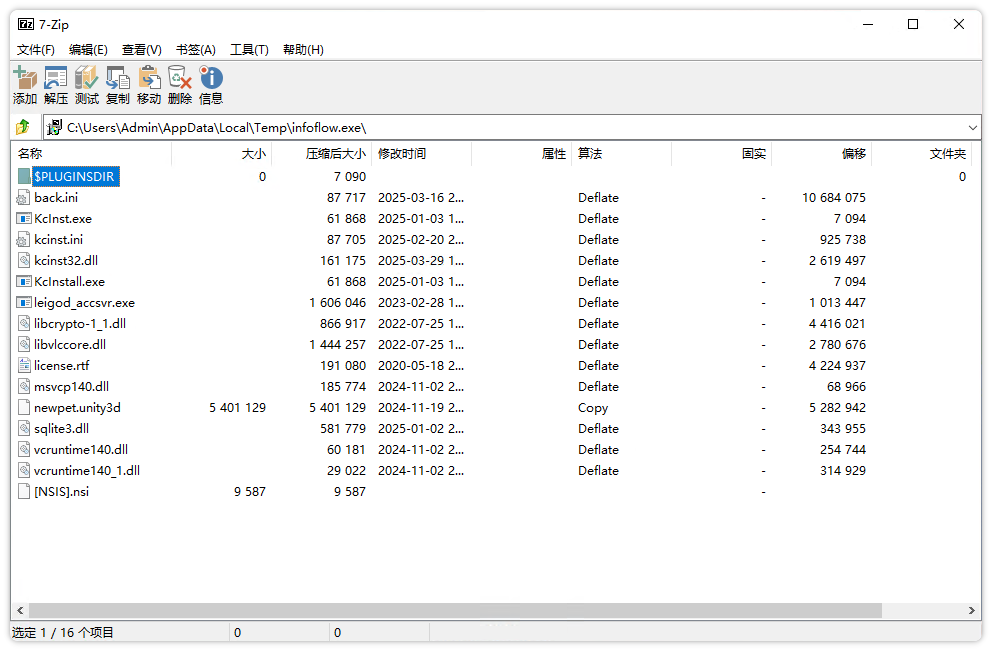992x651 pixels.
Task: Go up one folder level icon
Action: coord(23,128)
